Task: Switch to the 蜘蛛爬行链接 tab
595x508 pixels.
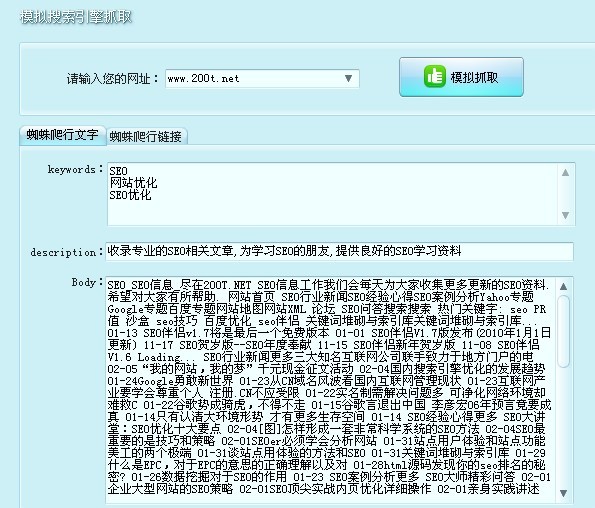Action: pyautogui.click(x=146, y=136)
